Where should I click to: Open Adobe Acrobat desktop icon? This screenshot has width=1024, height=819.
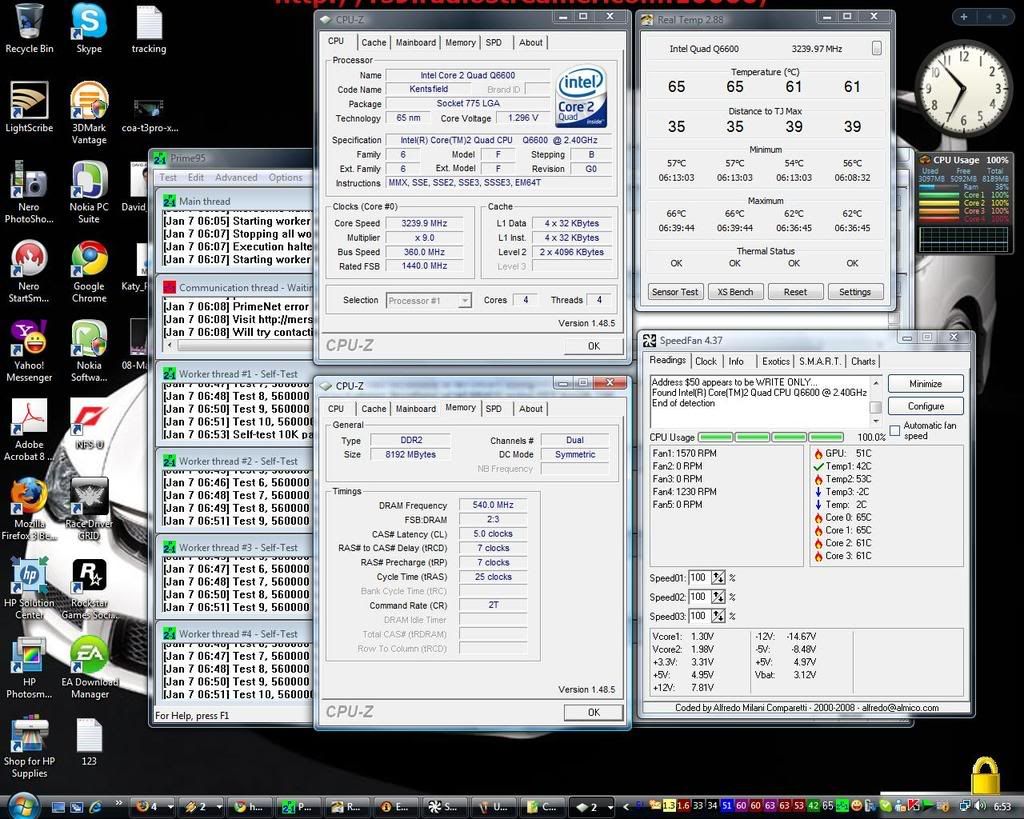pos(29,417)
